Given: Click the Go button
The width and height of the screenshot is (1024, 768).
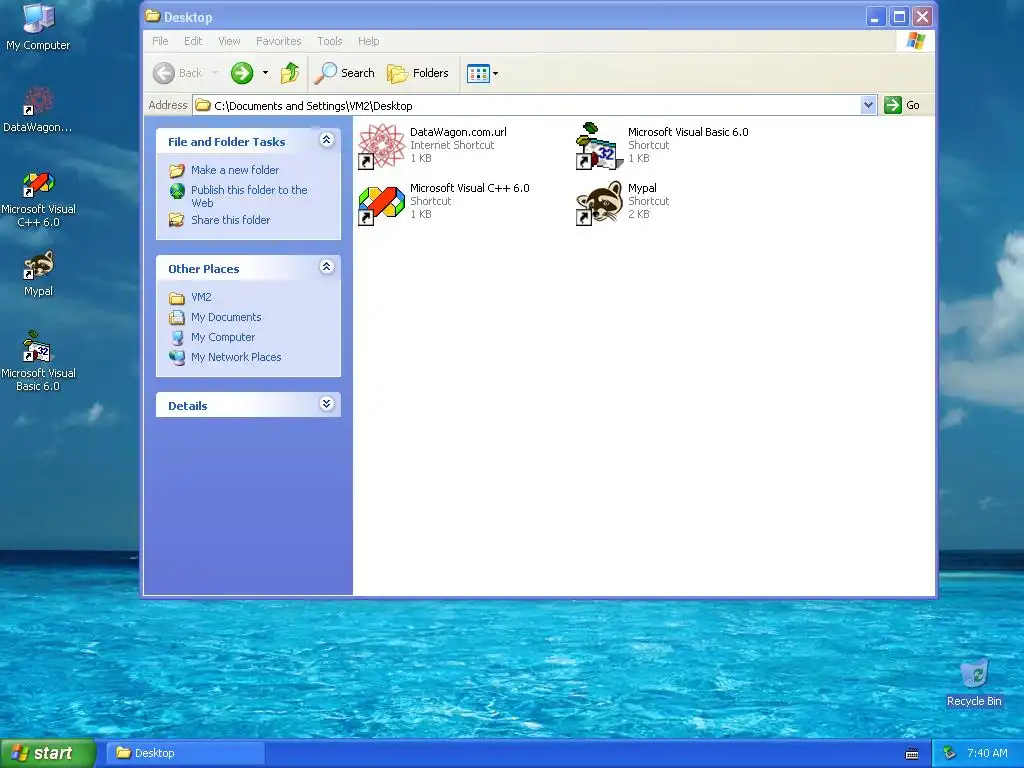Looking at the screenshot, I should pos(903,104).
